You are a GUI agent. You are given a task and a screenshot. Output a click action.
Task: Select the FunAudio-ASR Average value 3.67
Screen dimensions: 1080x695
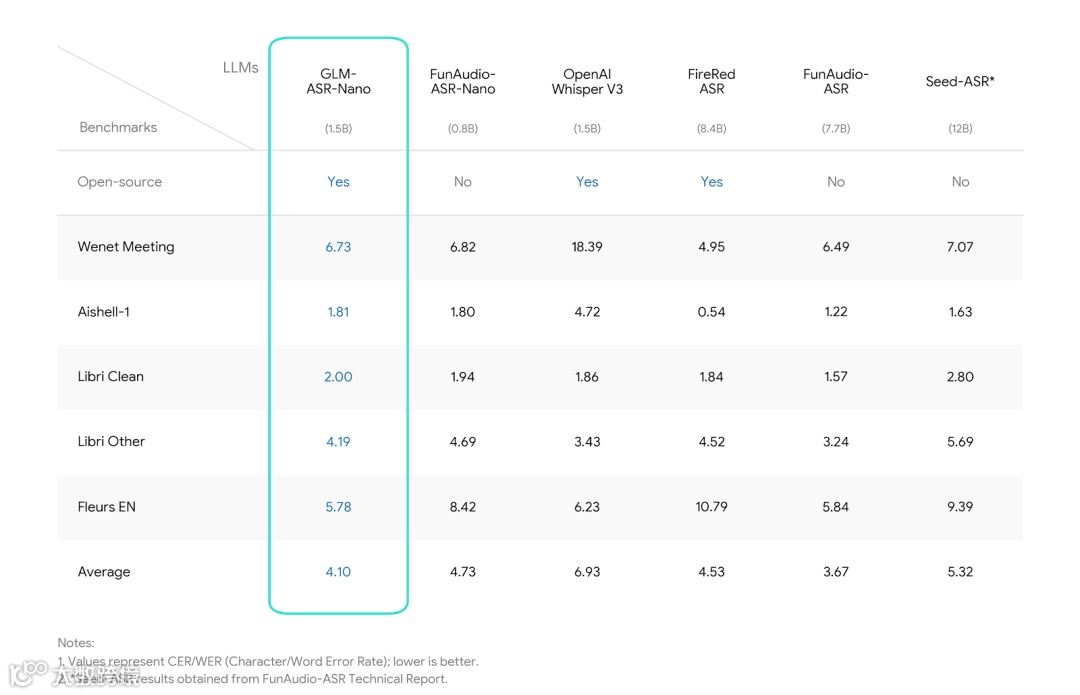(x=835, y=572)
